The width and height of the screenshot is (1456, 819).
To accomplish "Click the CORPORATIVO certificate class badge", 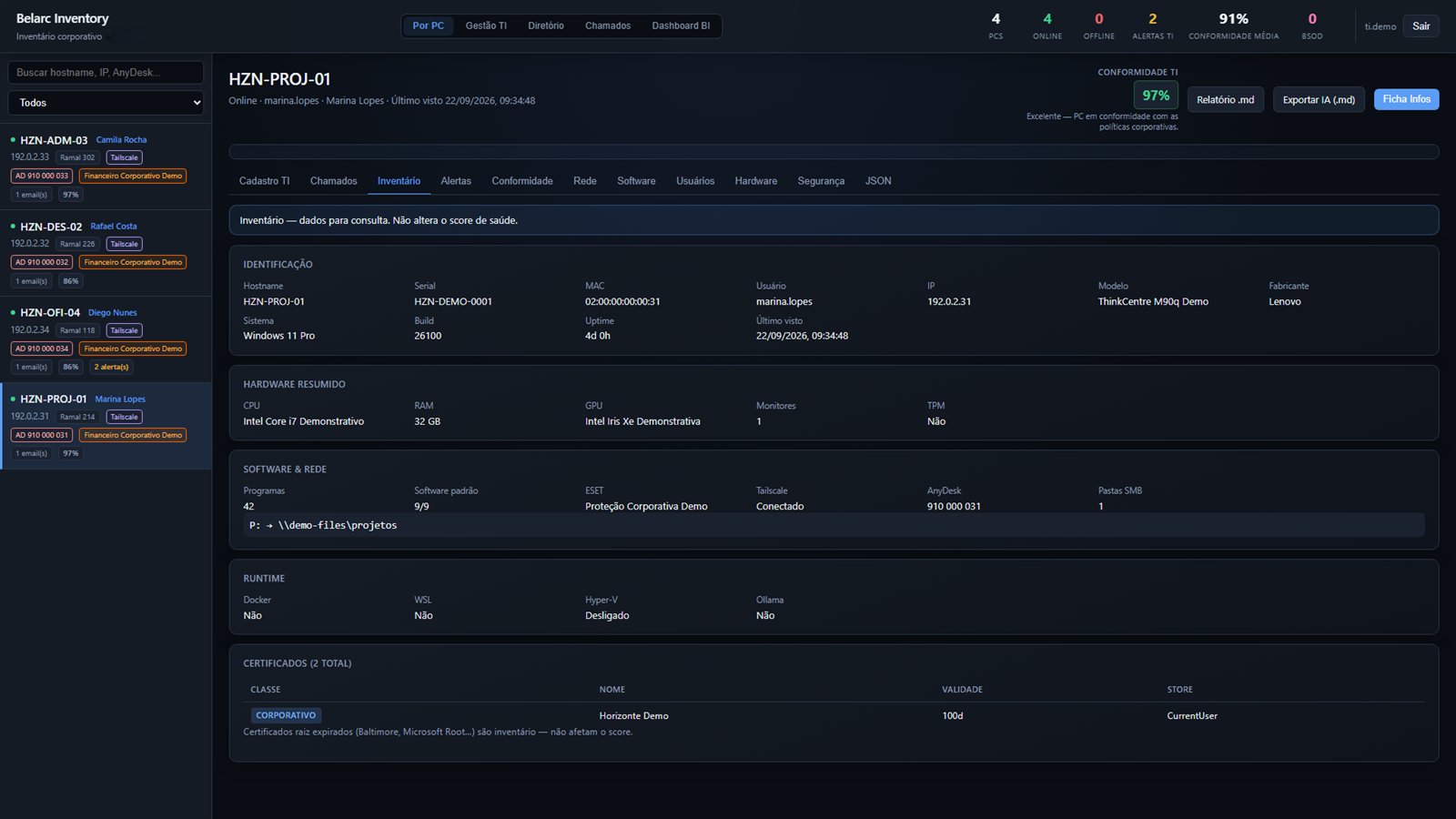I will [x=286, y=715].
